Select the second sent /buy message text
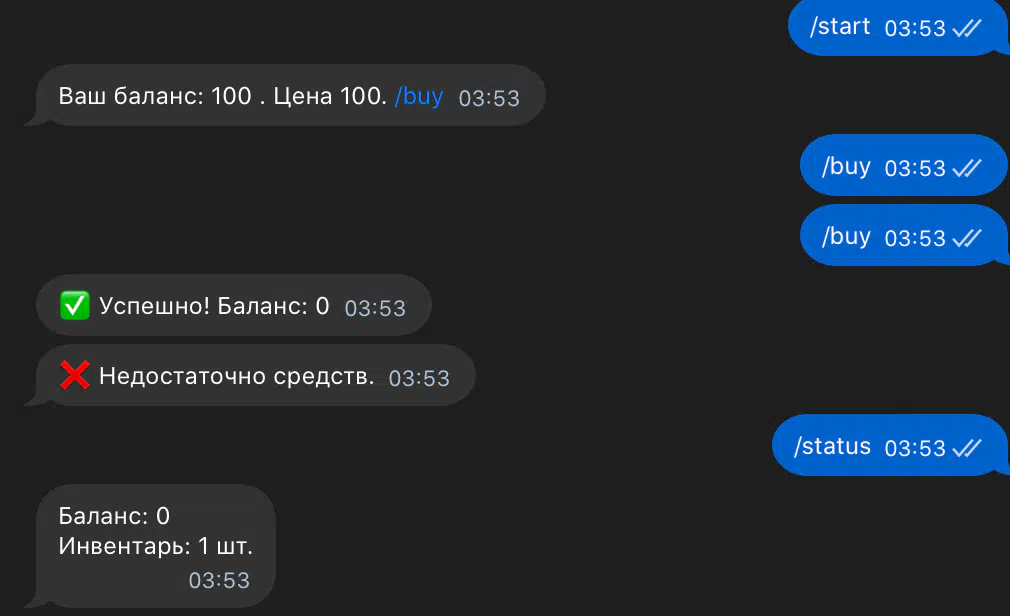Image resolution: width=1010 pixels, height=616 pixels. coord(846,237)
